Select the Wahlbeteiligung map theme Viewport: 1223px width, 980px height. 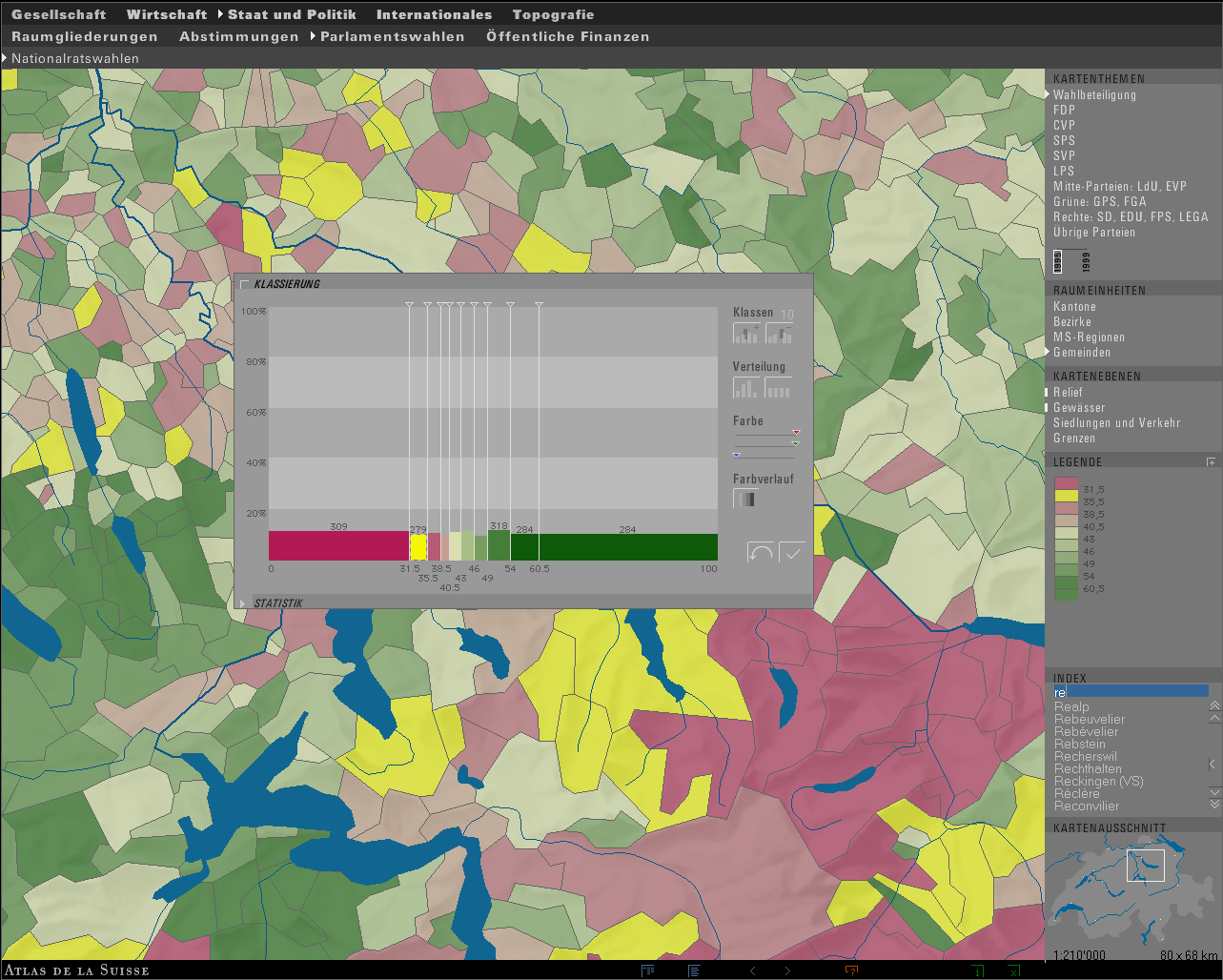pyautogui.click(x=1094, y=95)
